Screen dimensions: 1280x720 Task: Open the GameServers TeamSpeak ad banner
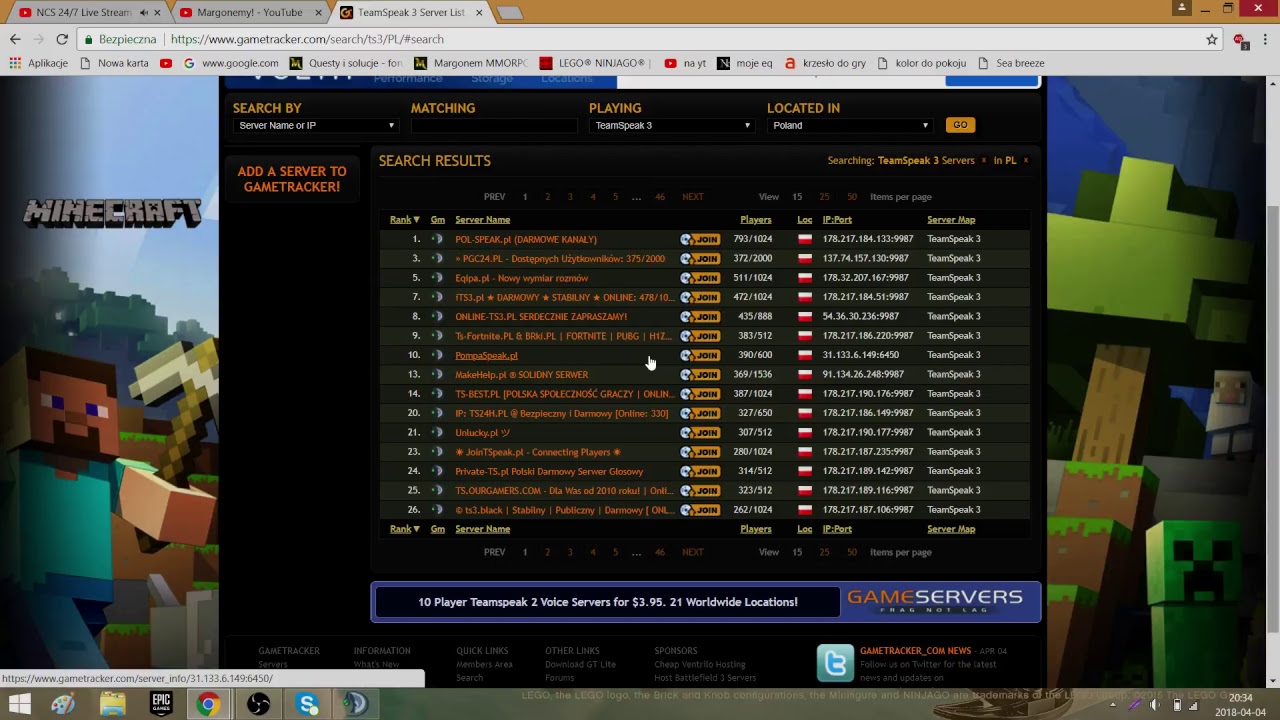click(706, 602)
